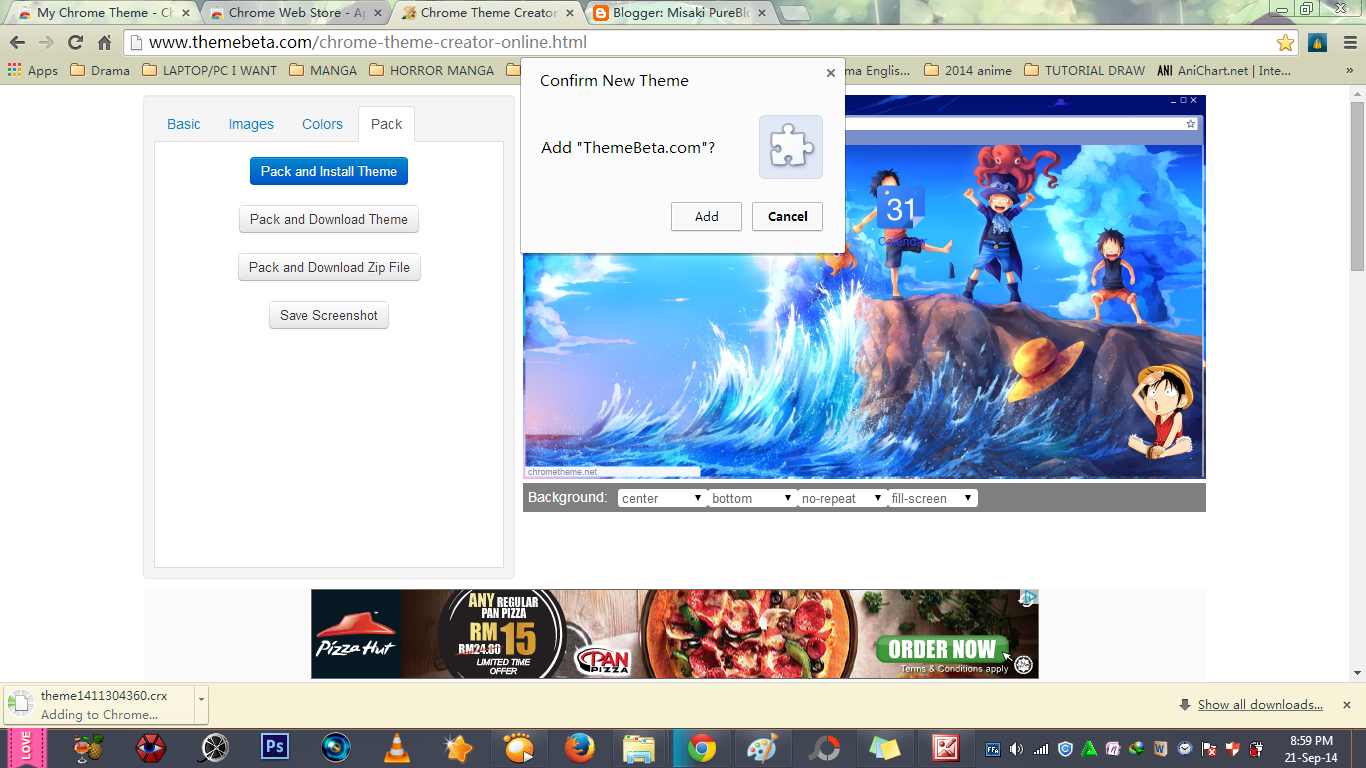Open the Drama bookmarks folder
This screenshot has height=768, width=1366.
point(100,71)
